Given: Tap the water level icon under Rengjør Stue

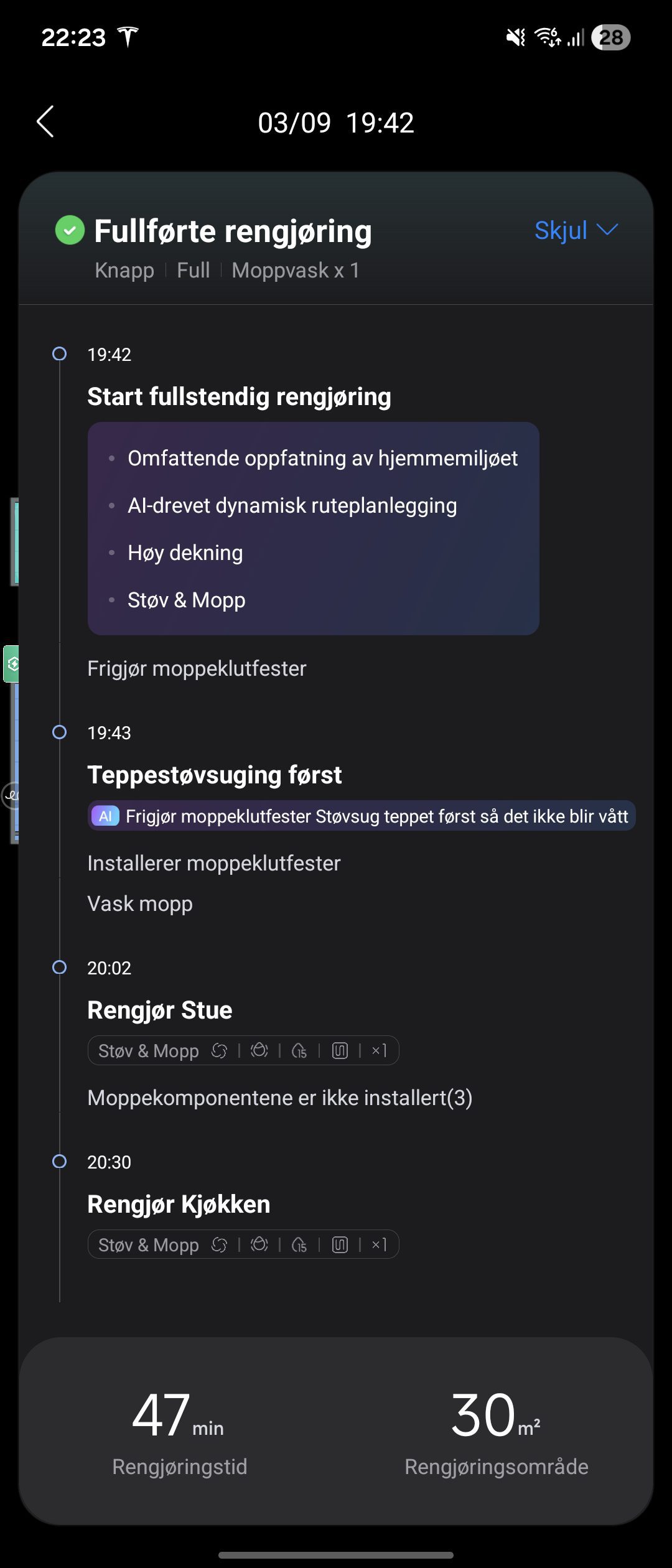Looking at the screenshot, I should tap(259, 1051).
